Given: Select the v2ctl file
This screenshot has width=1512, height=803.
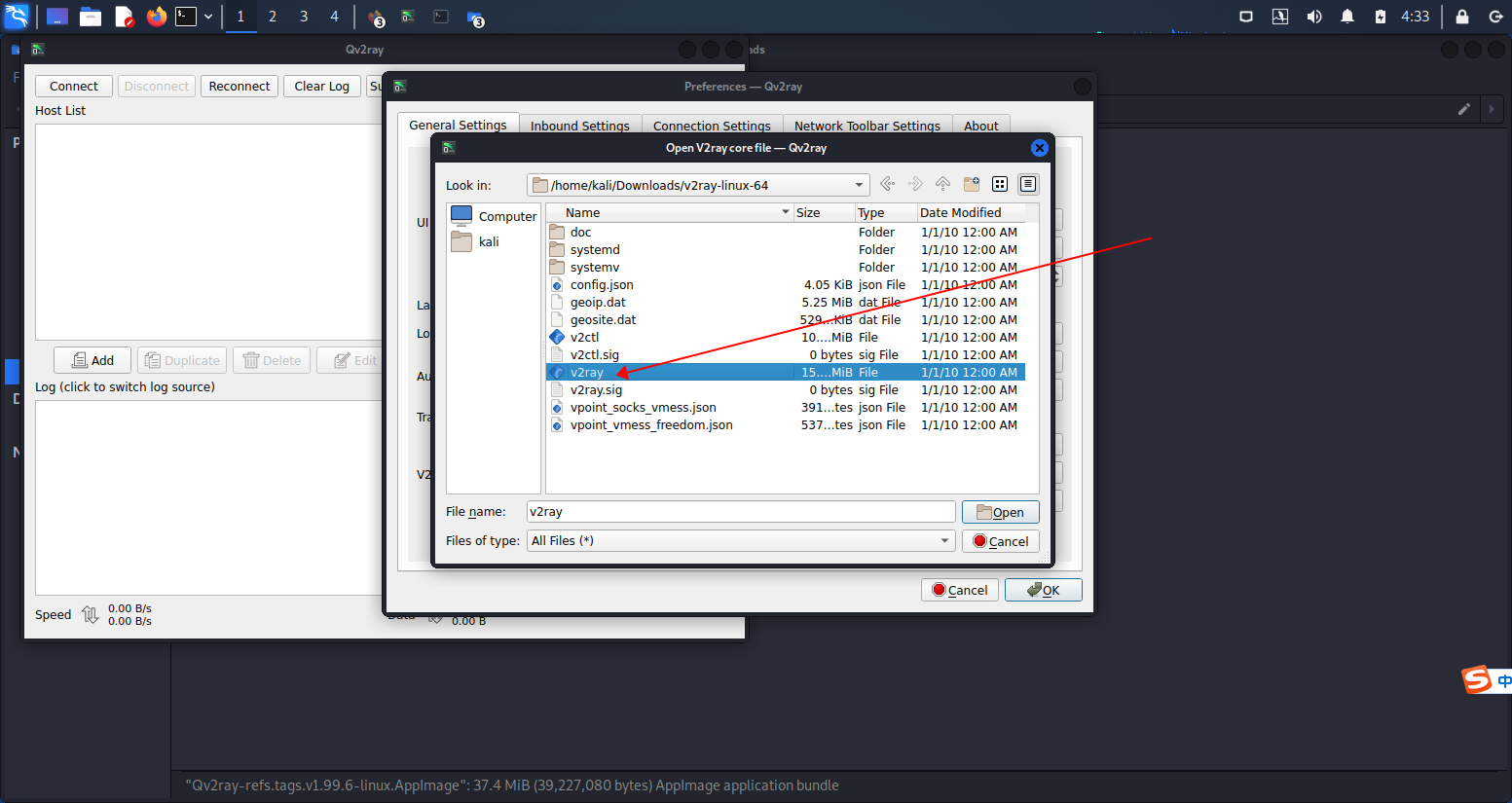Looking at the screenshot, I should tap(584, 337).
